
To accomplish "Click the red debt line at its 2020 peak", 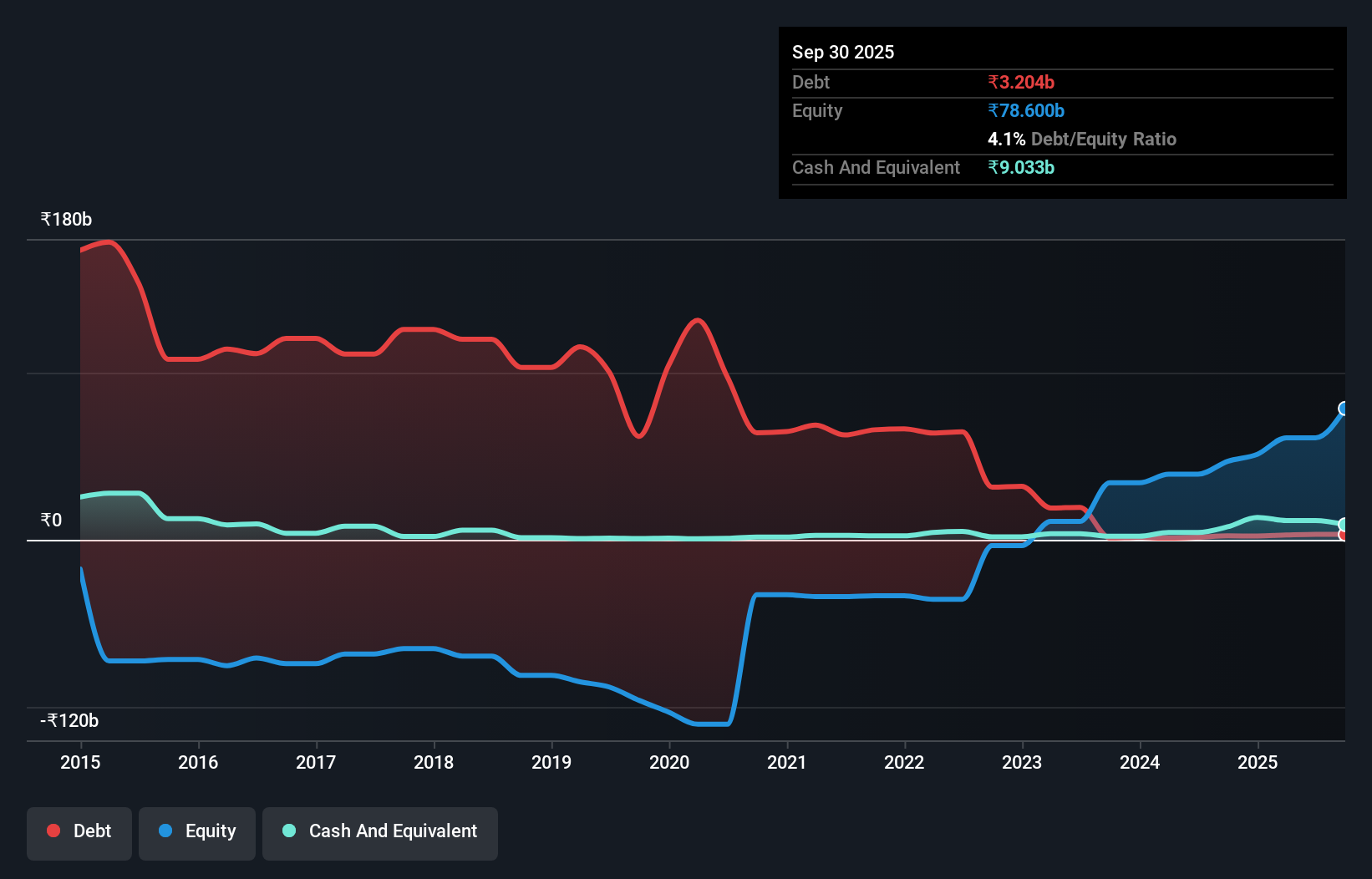I will pos(697,322).
